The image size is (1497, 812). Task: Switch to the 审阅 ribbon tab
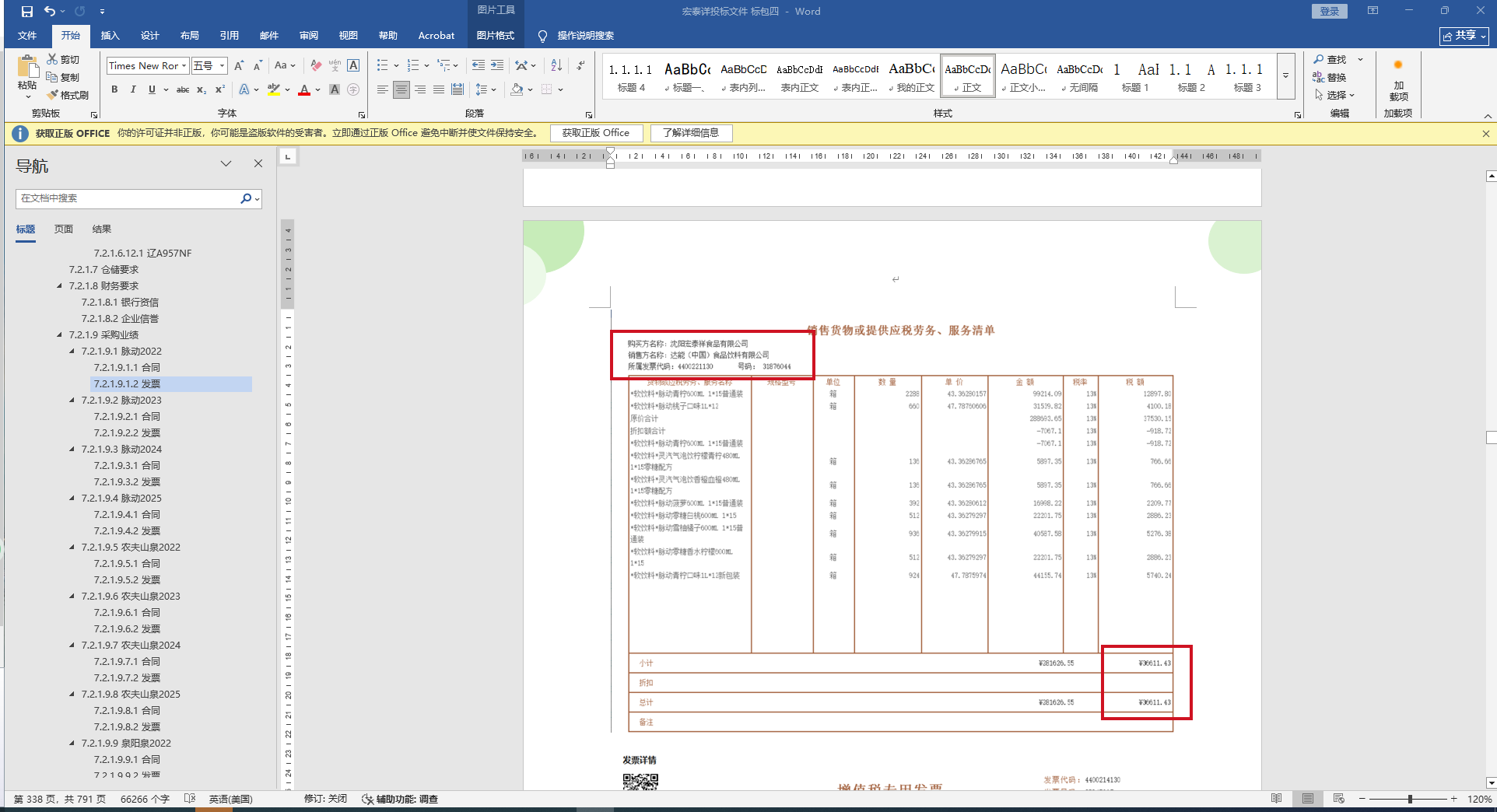click(x=309, y=36)
